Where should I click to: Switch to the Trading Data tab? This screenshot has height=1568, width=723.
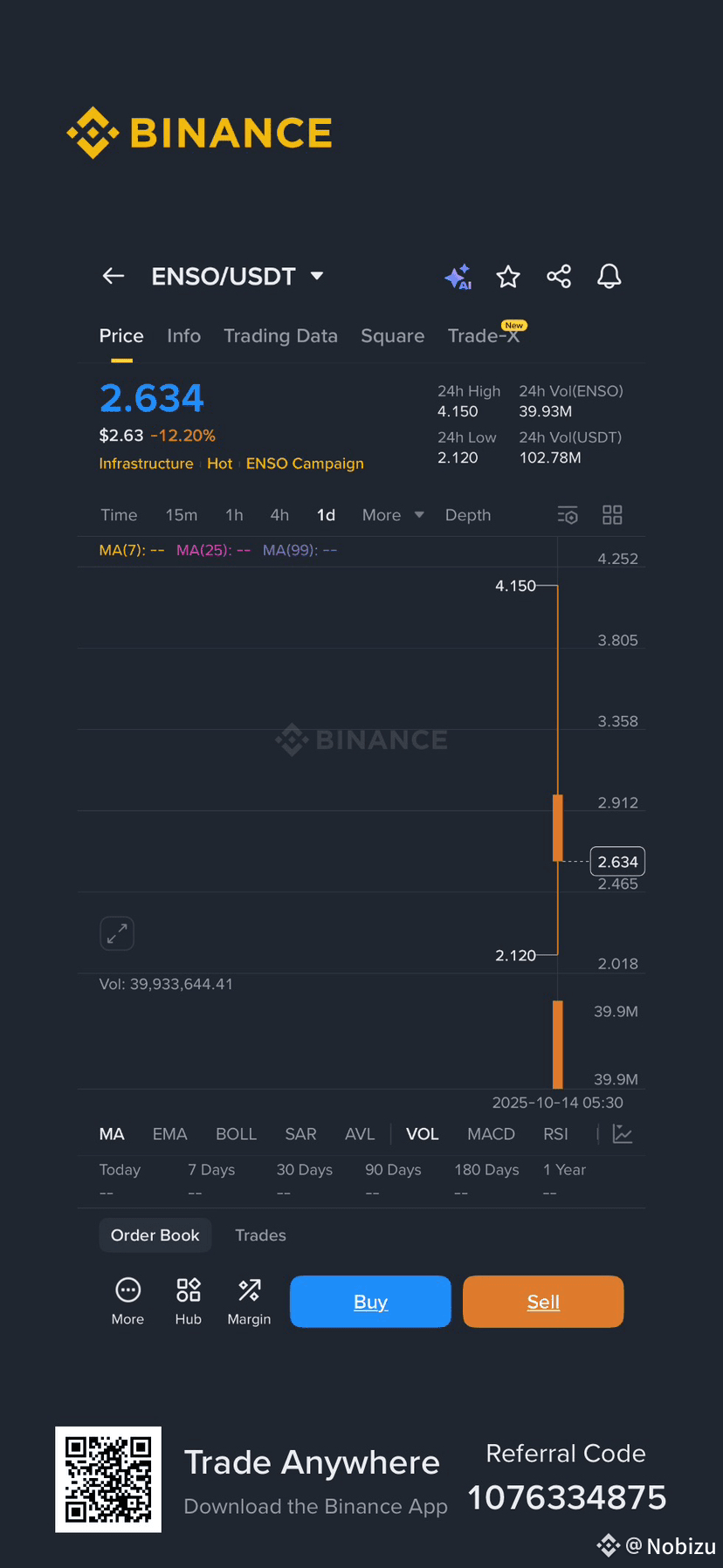coord(280,336)
